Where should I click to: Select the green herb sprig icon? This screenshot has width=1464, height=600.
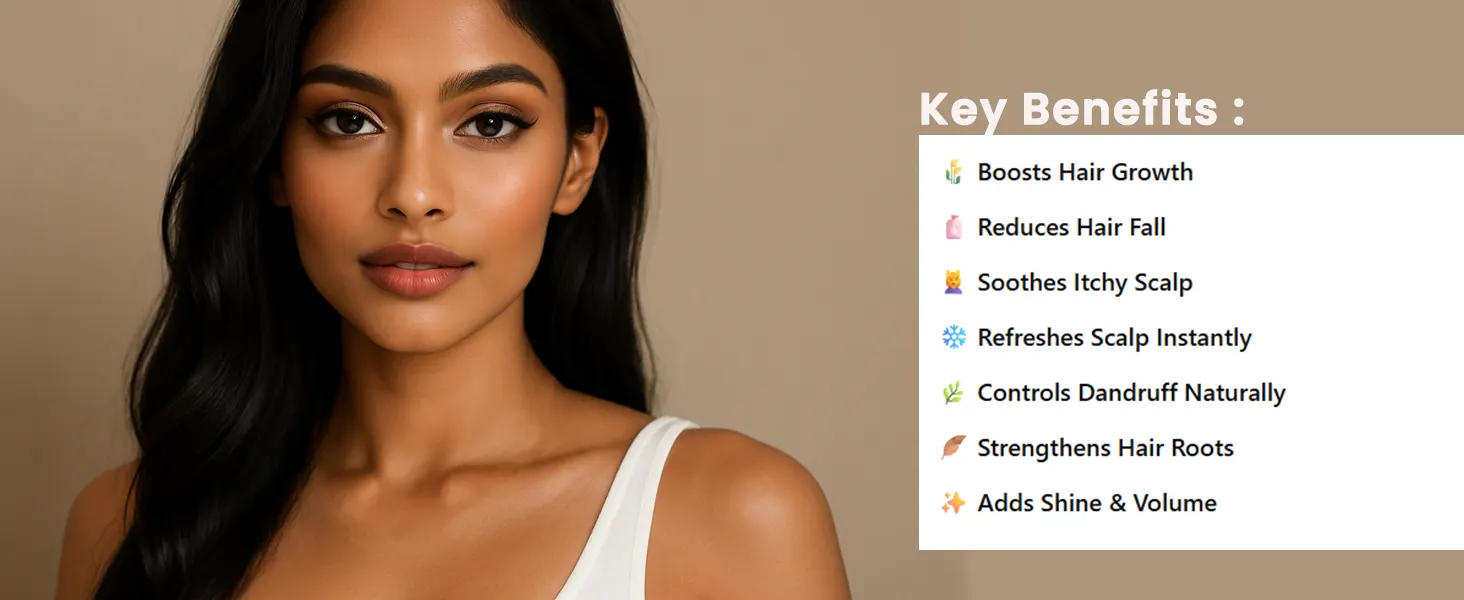953,393
